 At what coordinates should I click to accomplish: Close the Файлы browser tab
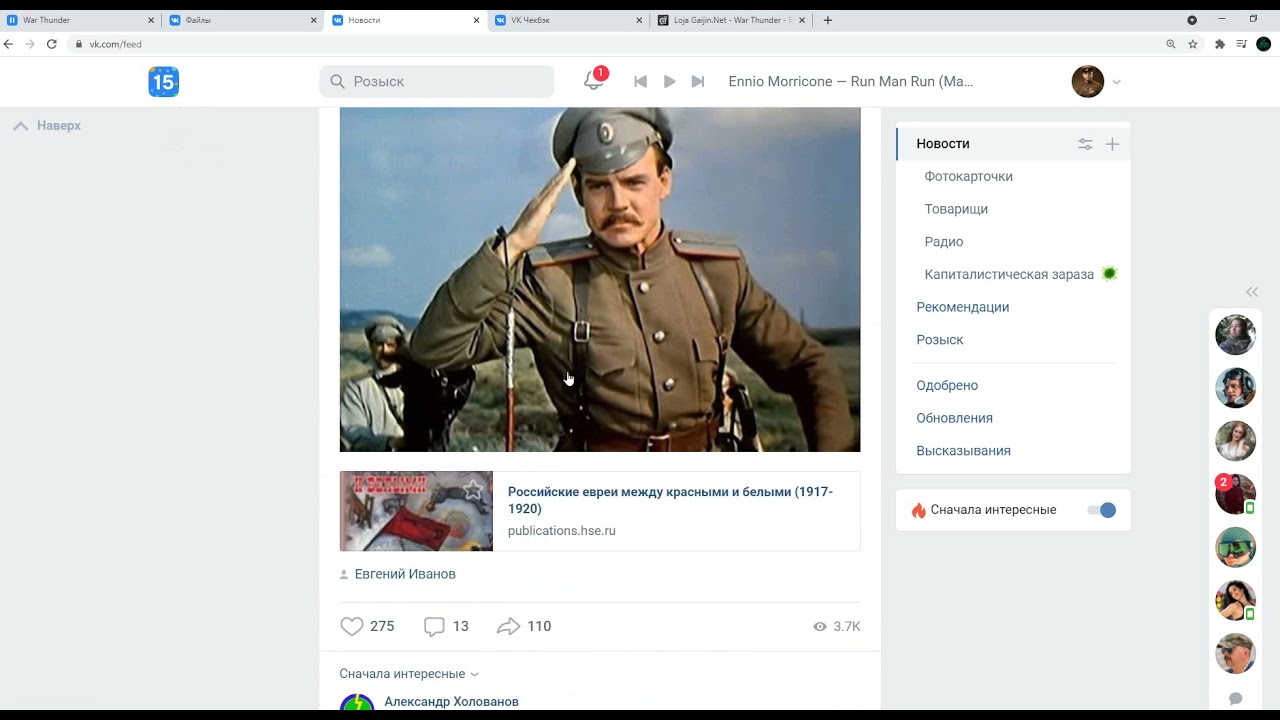click(314, 20)
